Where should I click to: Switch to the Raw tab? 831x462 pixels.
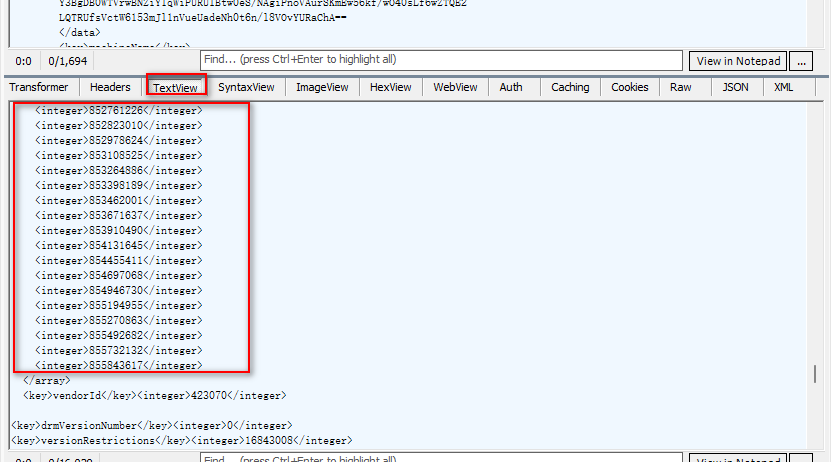[680, 87]
